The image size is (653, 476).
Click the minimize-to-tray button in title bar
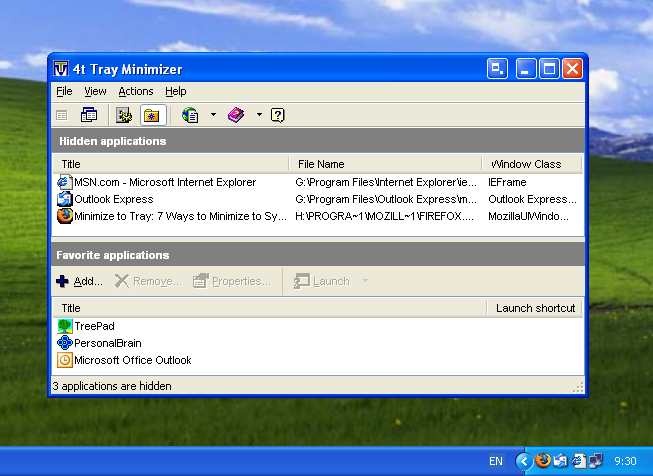tap(497, 69)
